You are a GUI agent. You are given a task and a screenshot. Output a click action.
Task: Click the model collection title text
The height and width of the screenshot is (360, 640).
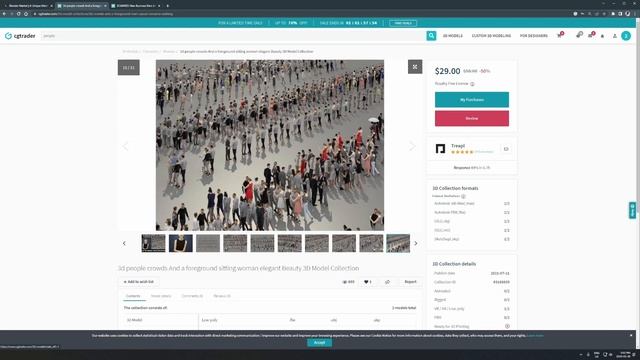(x=239, y=268)
